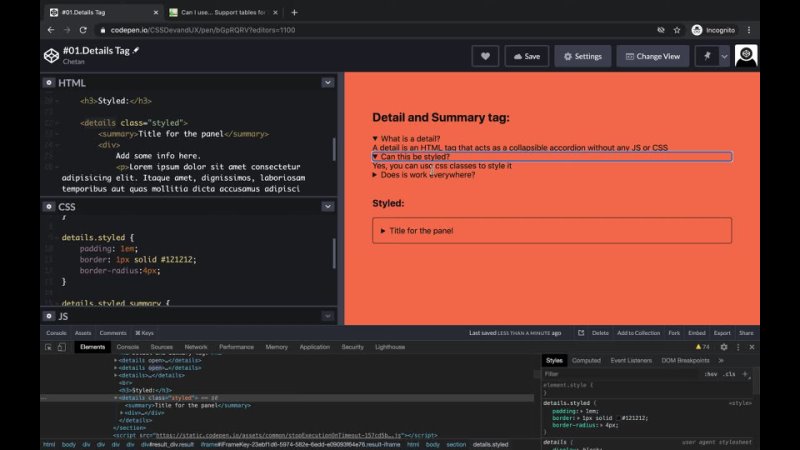Open the Network tab
Image resolution: width=800 pixels, height=450 pixels.
tap(196, 347)
